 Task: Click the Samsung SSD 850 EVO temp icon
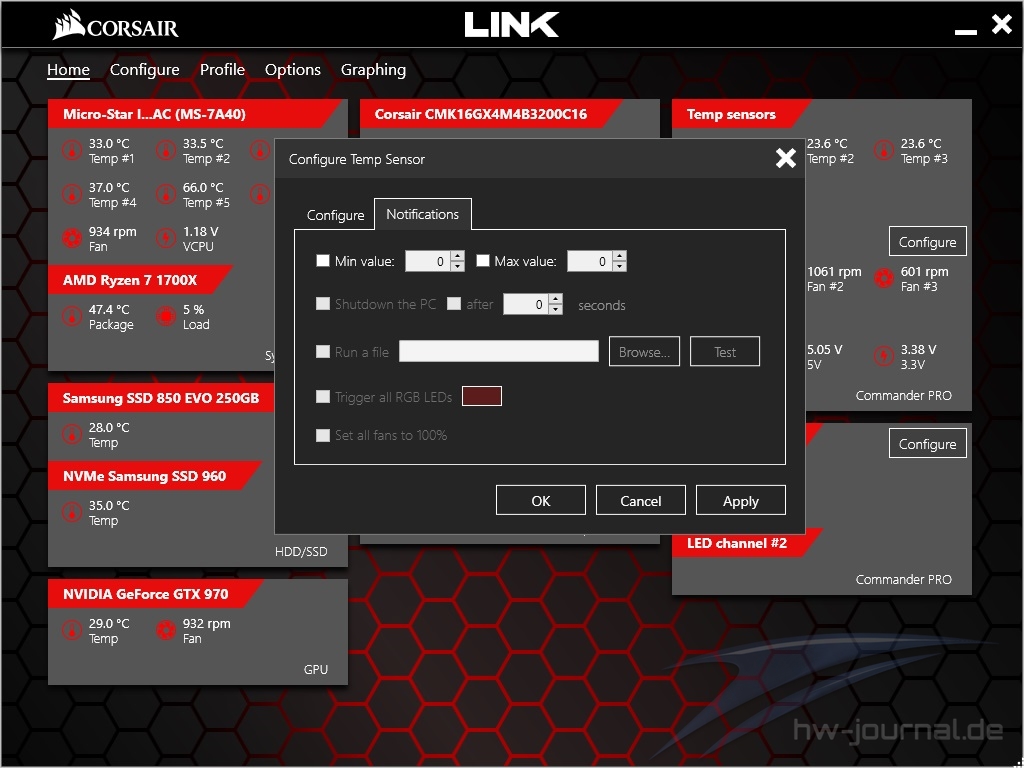pyautogui.click(x=72, y=434)
